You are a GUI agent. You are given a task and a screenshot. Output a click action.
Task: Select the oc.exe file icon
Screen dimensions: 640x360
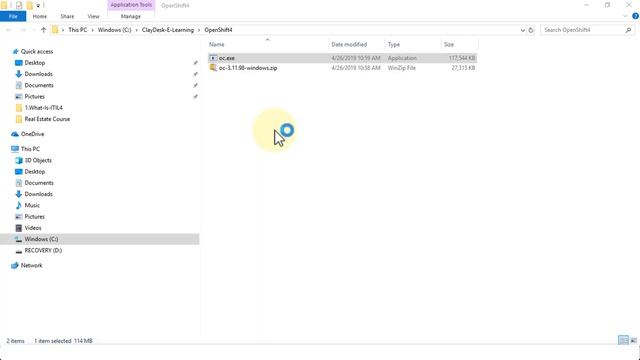213,58
